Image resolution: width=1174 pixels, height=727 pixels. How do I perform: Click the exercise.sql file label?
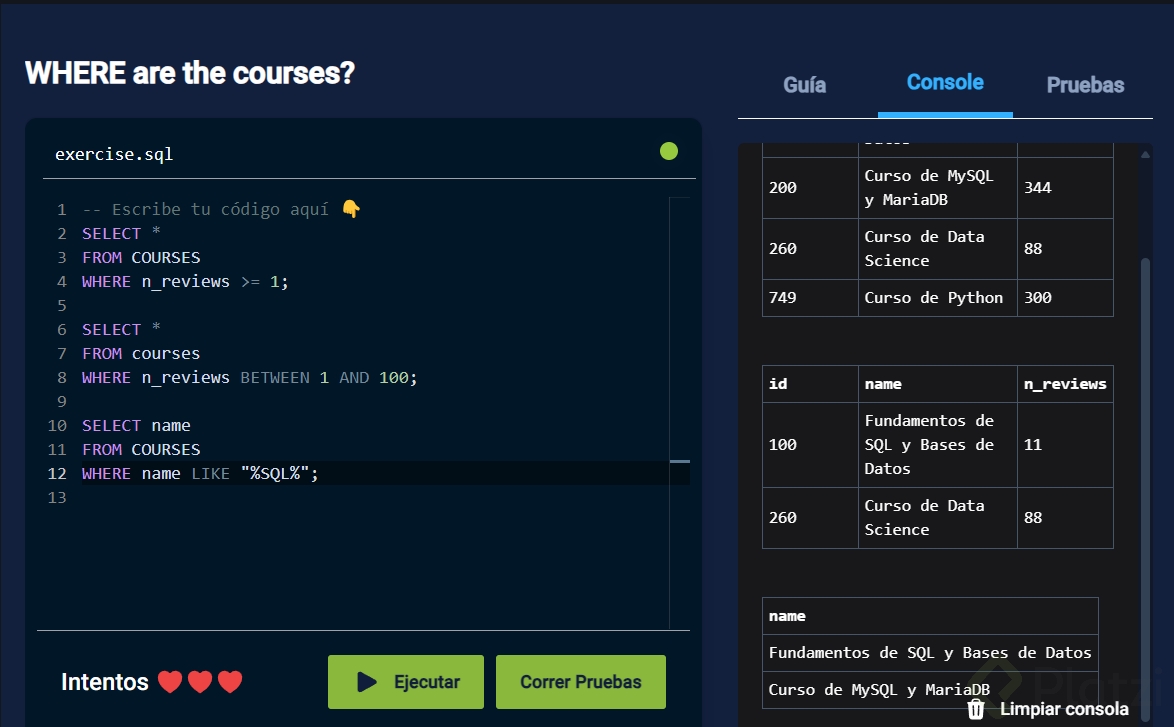pos(114,154)
